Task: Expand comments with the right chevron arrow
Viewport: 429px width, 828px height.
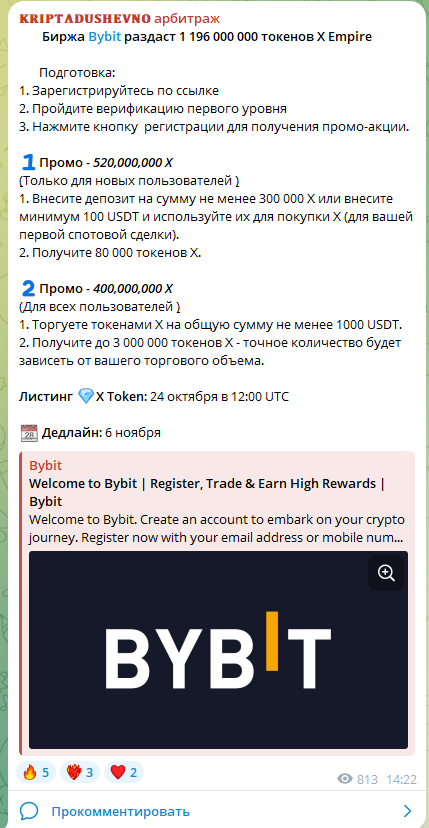Action: click(x=407, y=811)
